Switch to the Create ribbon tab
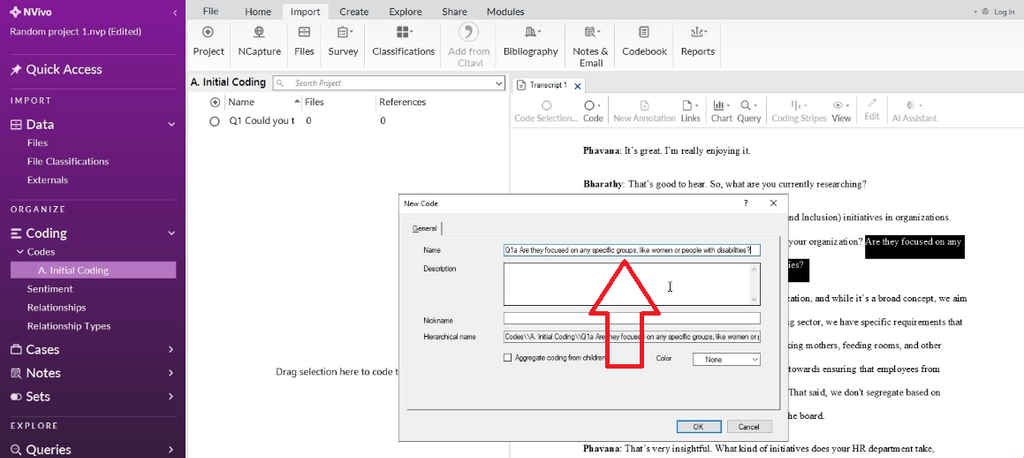Screen dimensions: 1024x458 (354, 11)
